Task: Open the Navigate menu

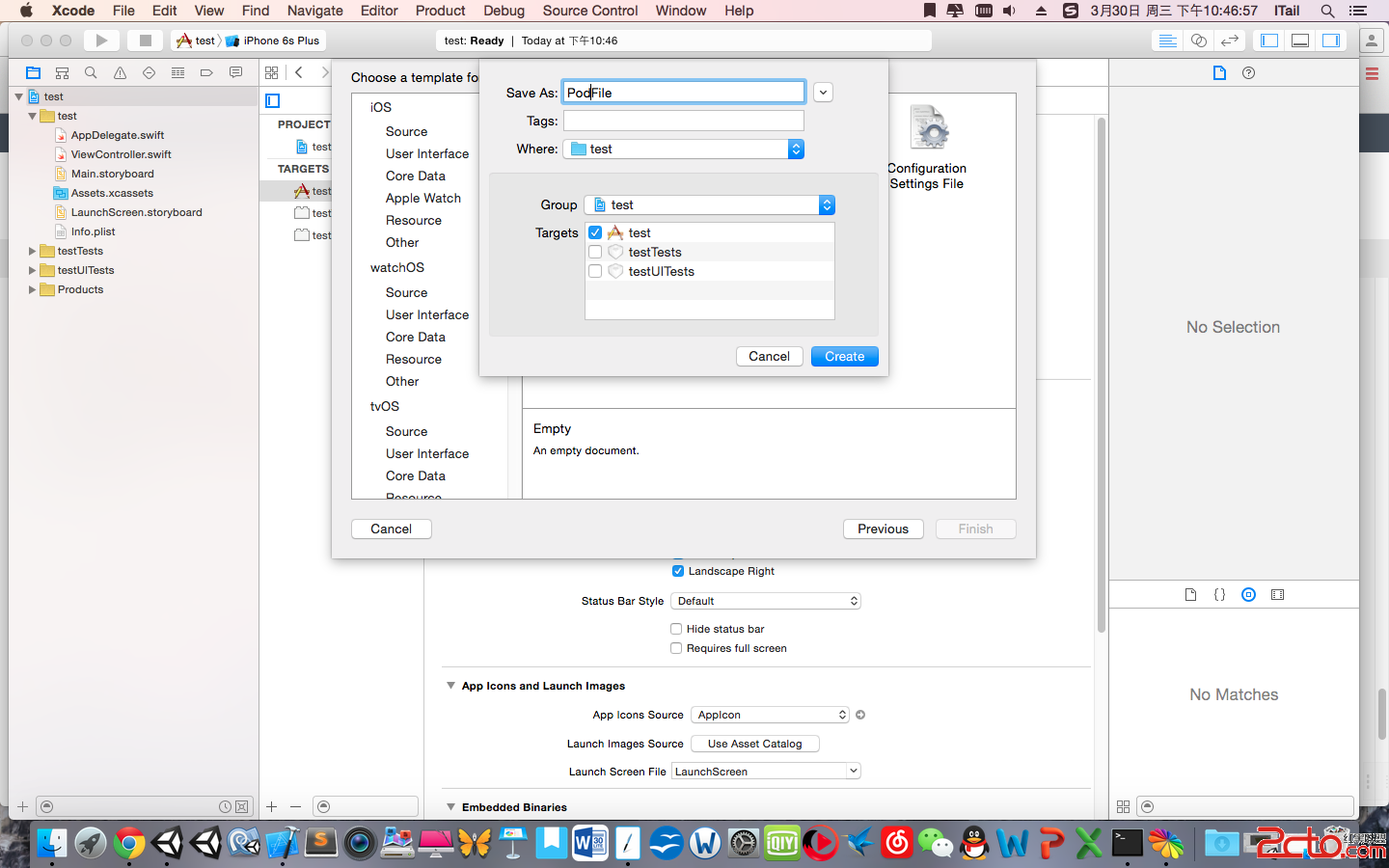Action: 315,11
